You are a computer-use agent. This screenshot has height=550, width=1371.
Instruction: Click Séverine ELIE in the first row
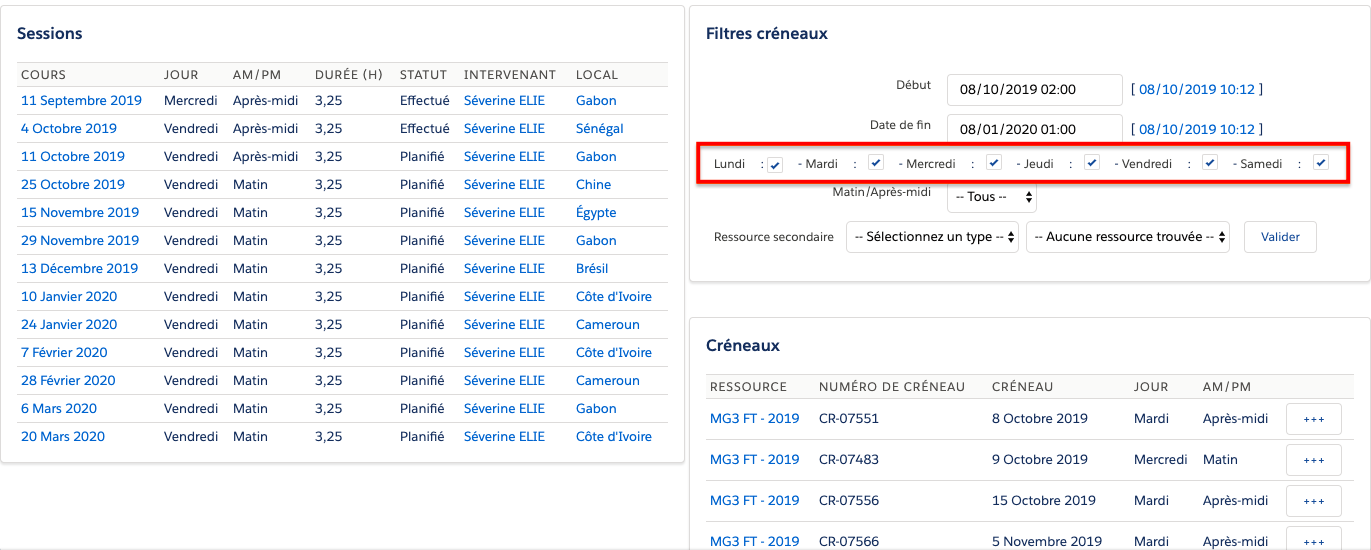coord(504,101)
